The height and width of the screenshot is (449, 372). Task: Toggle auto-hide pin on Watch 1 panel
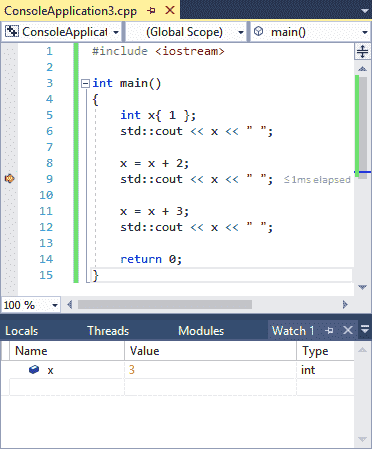(x=329, y=330)
